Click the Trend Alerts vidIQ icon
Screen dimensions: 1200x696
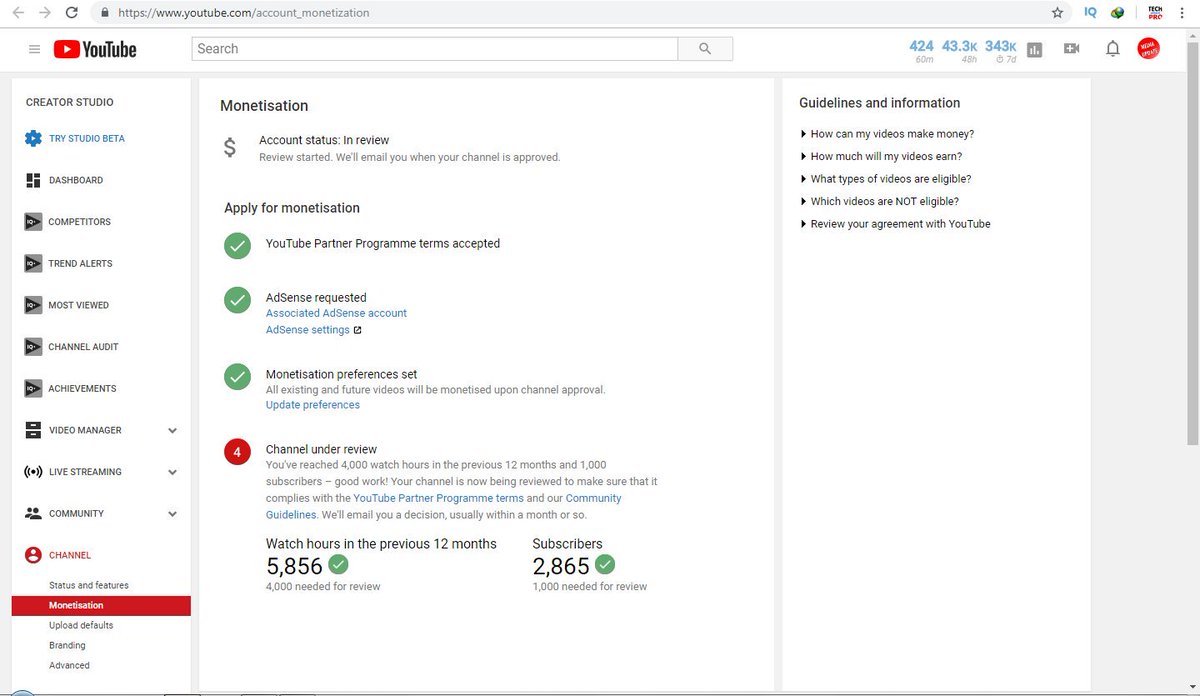[33, 264]
